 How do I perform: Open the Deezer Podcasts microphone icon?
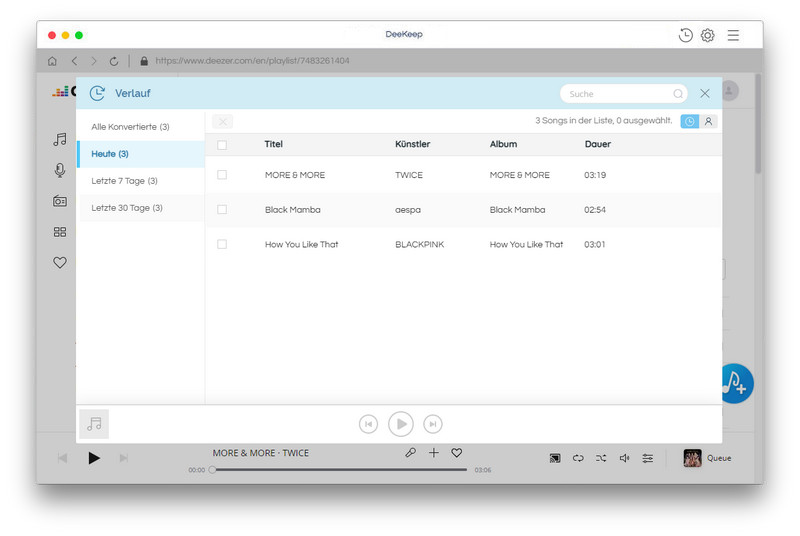(x=60, y=170)
